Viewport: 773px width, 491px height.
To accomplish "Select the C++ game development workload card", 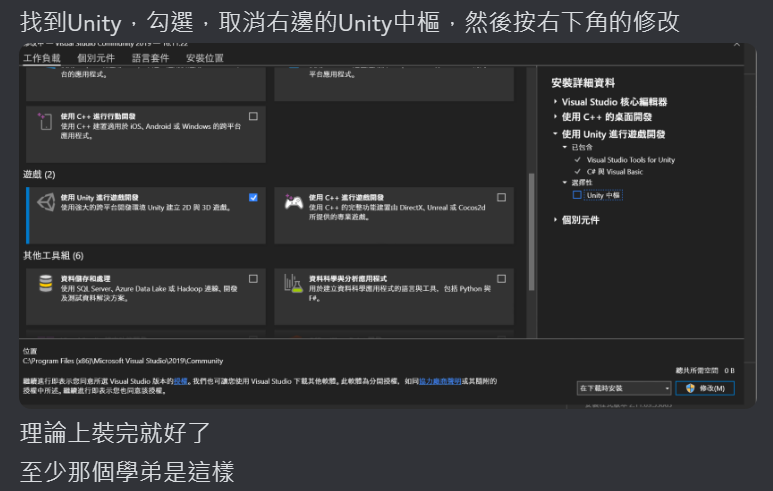I will (394, 215).
